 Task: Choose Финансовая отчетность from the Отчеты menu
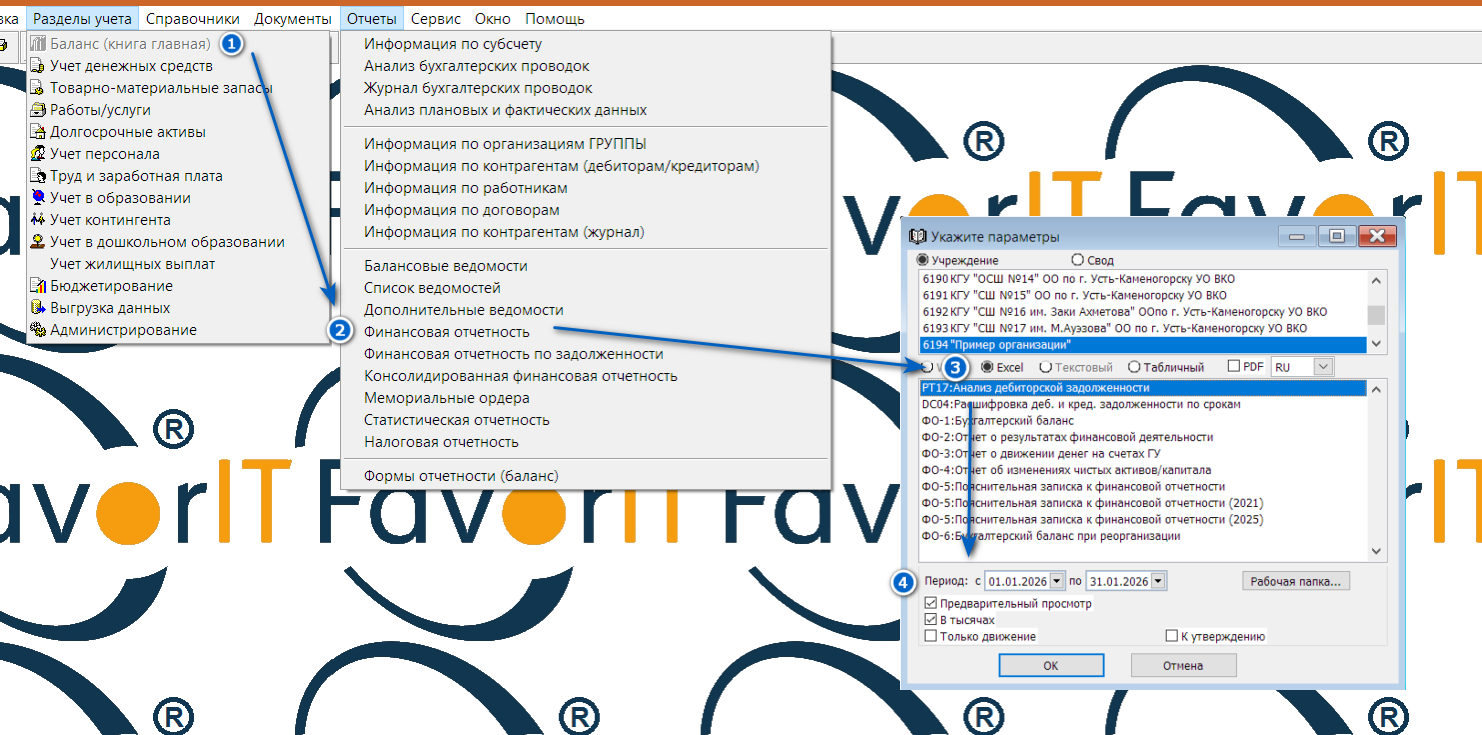point(446,332)
